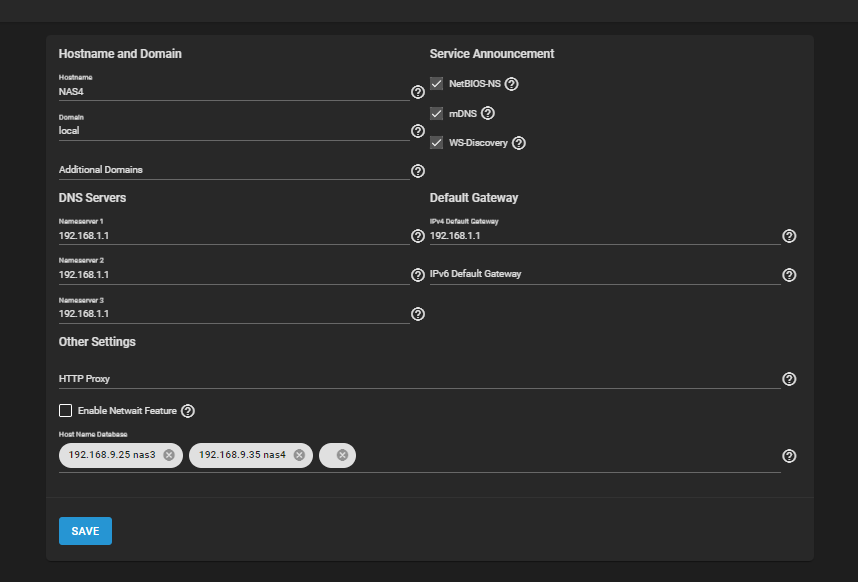Click the help icon beside NetBIOS-NS

(512, 84)
